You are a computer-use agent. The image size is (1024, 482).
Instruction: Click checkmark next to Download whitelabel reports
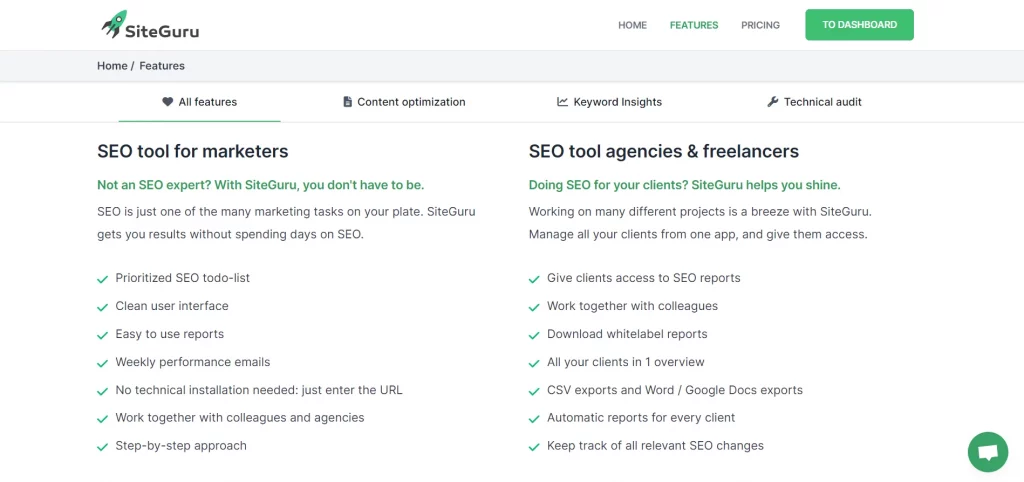[534, 335]
